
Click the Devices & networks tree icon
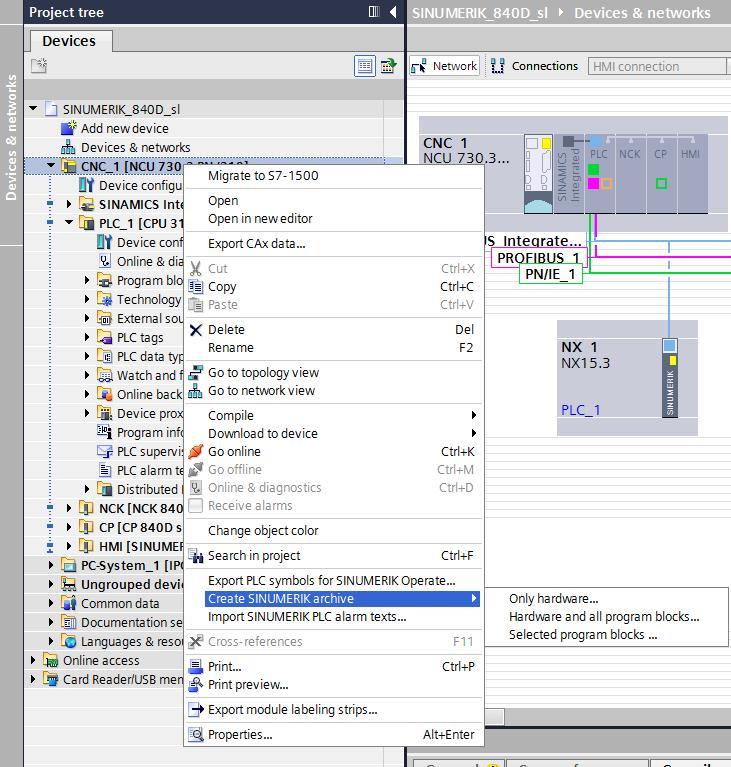(x=68, y=147)
